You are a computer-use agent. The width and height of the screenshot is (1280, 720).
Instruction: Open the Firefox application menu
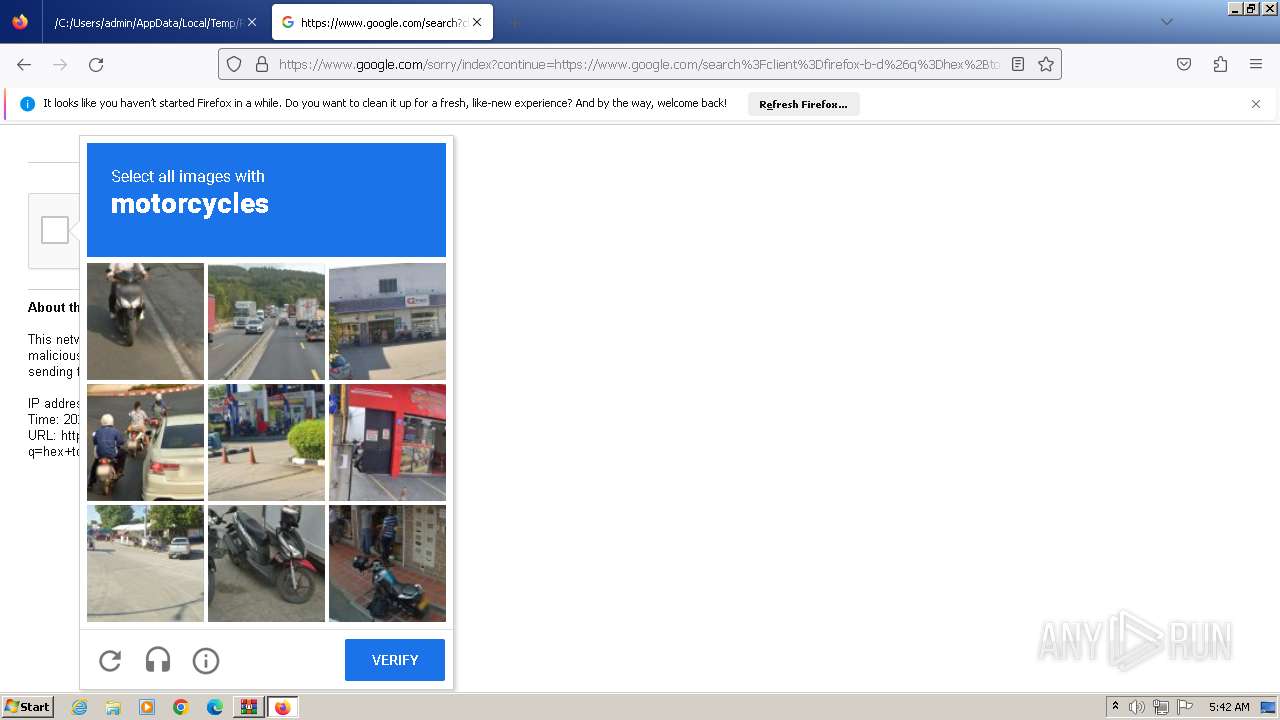(x=1256, y=64)
